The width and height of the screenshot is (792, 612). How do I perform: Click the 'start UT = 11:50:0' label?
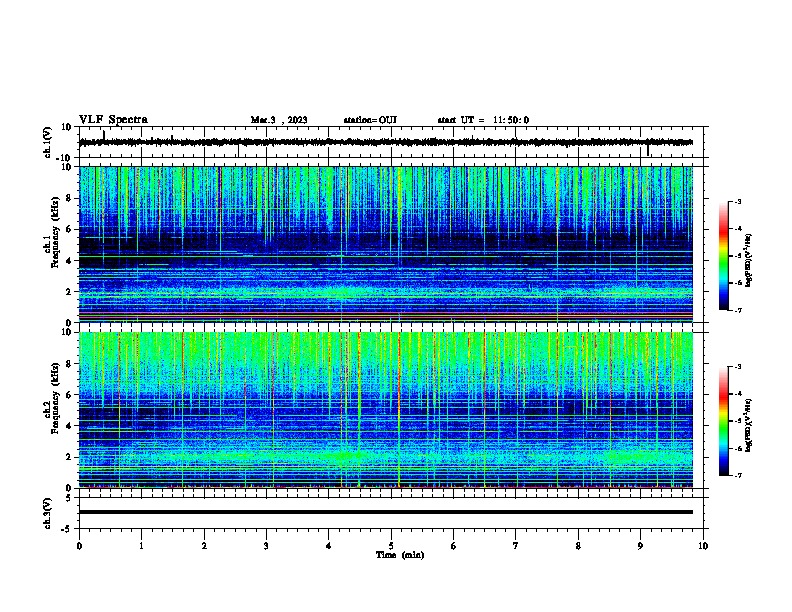pos(483,120)
